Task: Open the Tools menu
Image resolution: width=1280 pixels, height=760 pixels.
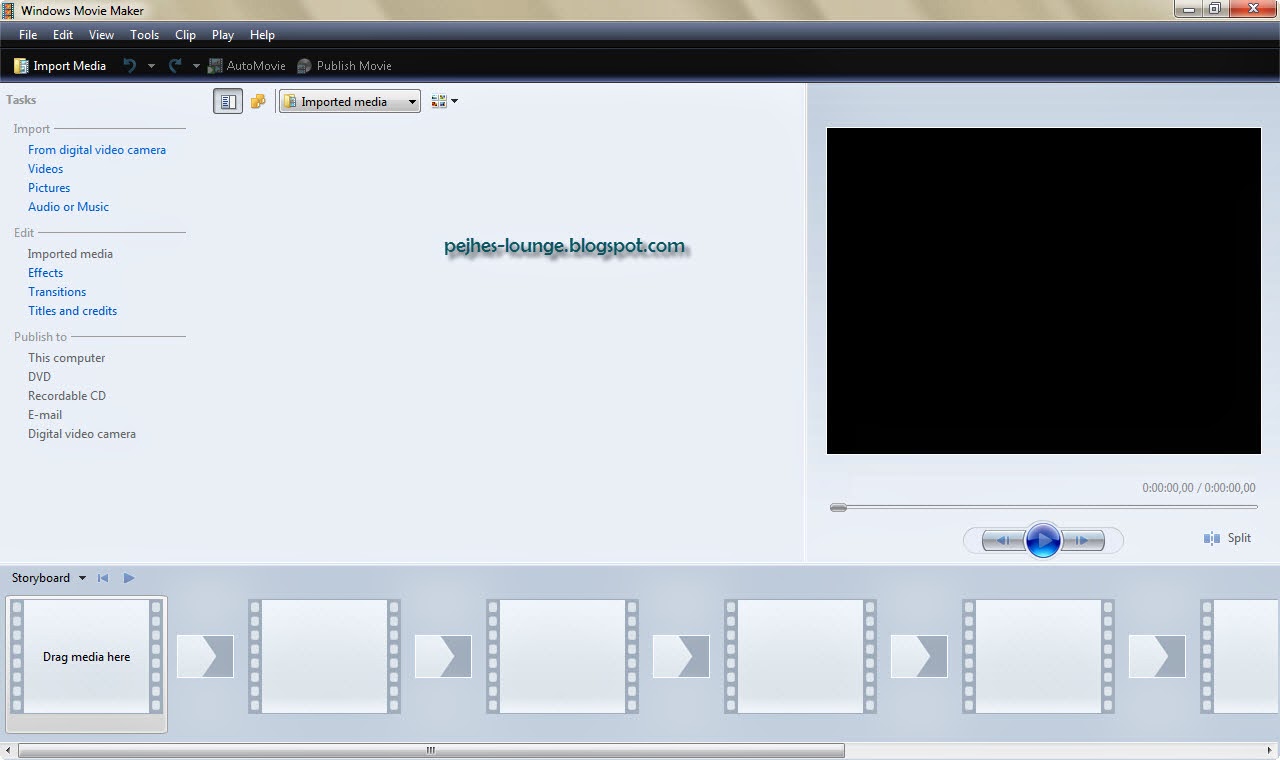Action: click(144, 34)
